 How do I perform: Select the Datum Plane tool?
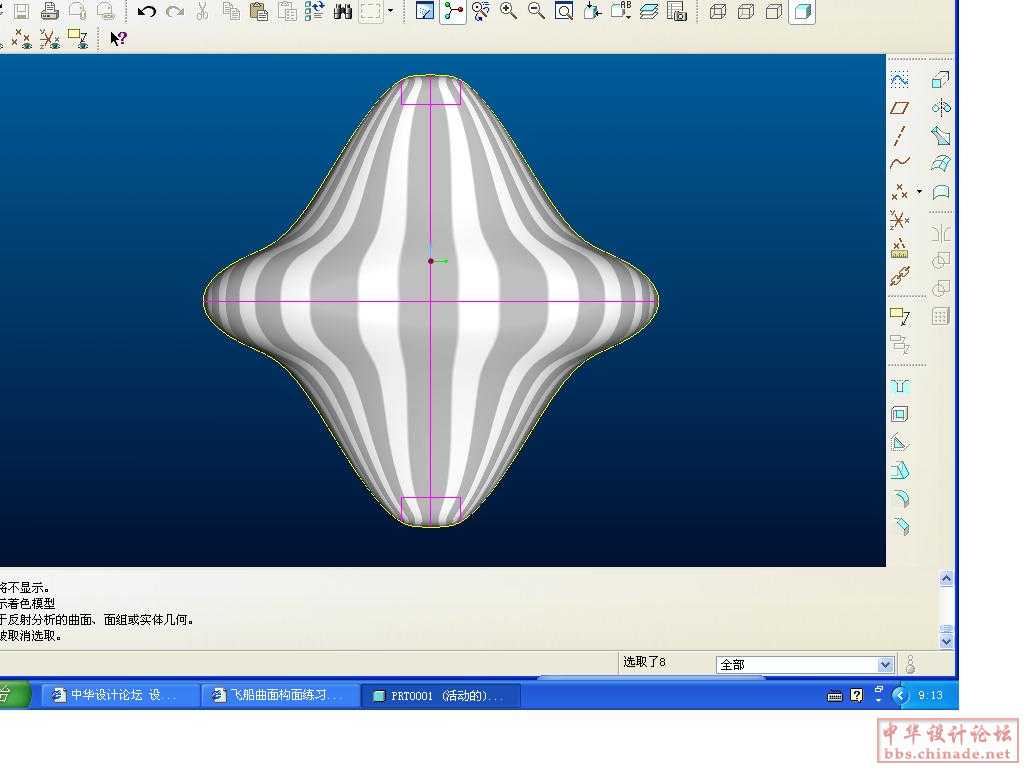coord(900,108)
